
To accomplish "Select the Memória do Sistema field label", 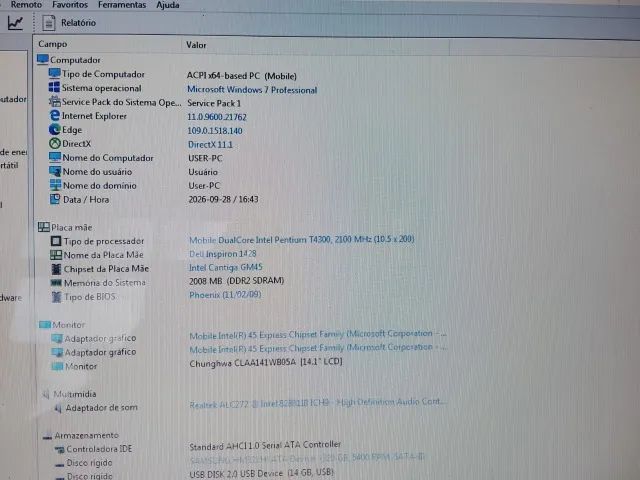I will tap(104, 283).
